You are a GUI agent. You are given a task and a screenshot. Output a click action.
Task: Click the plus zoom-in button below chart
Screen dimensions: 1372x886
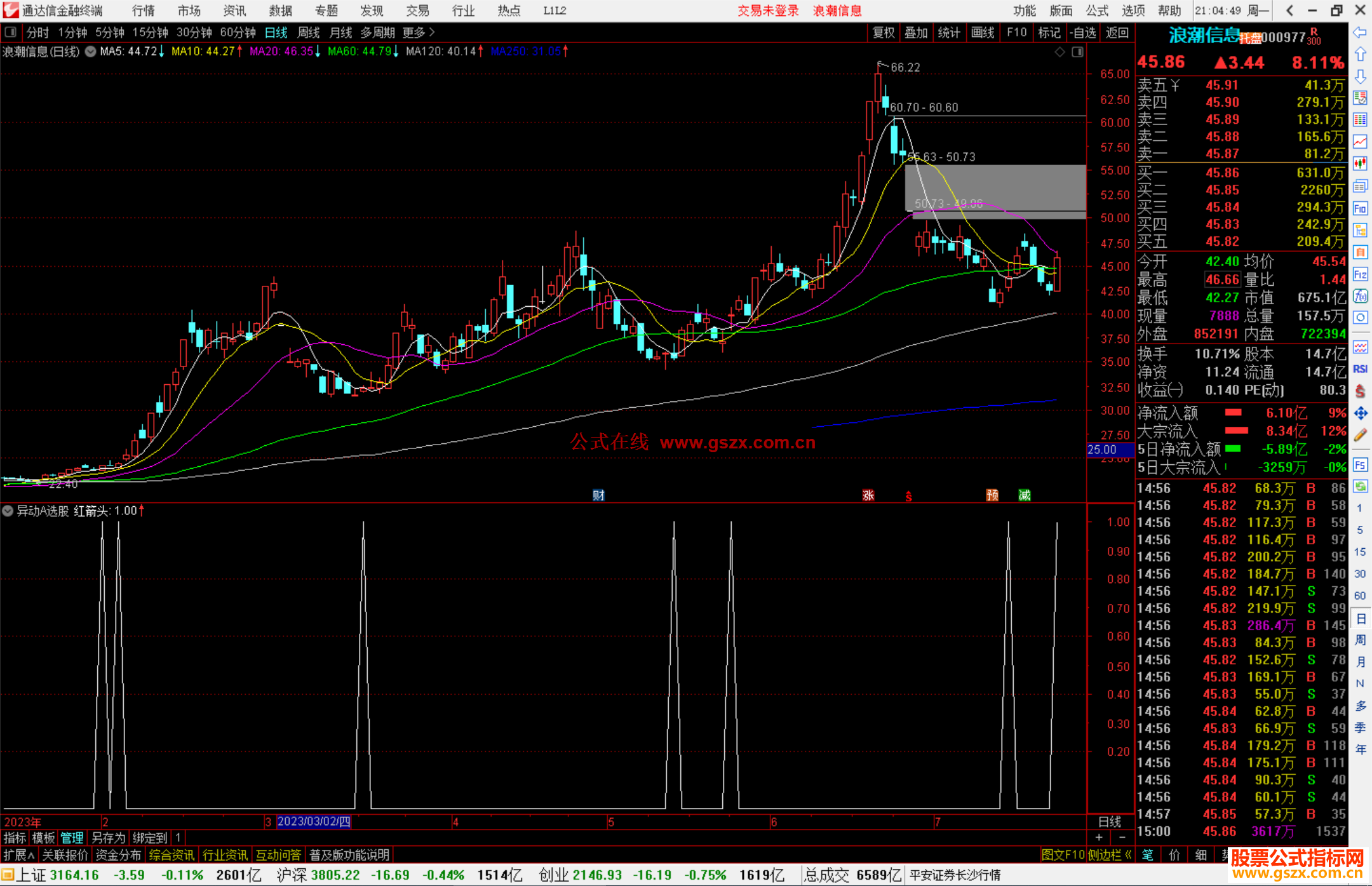[1099, 838]
